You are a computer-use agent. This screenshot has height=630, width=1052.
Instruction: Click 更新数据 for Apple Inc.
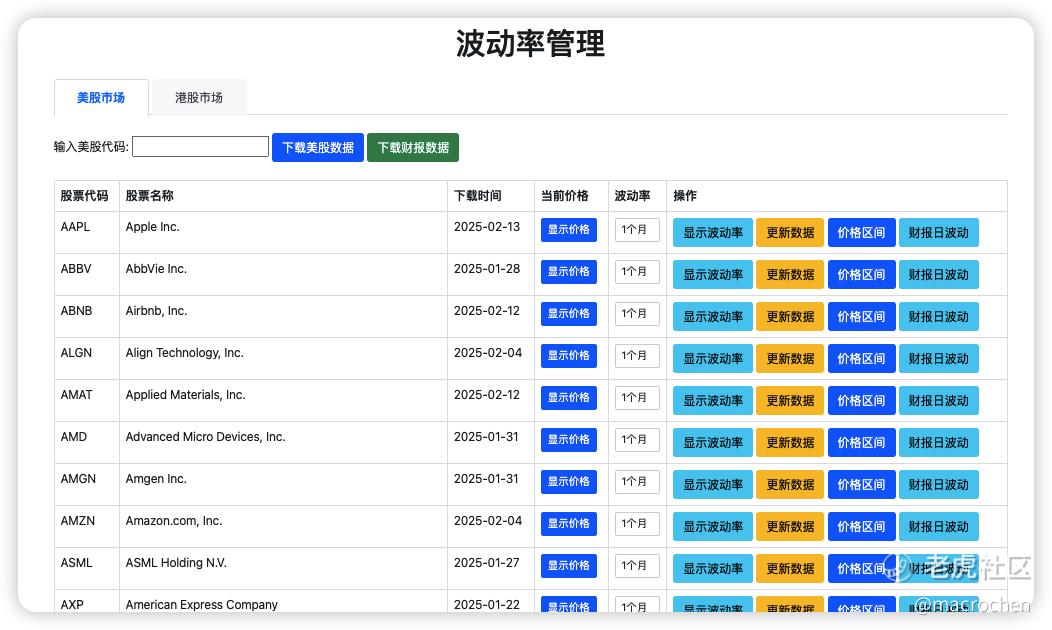point(790,233)
